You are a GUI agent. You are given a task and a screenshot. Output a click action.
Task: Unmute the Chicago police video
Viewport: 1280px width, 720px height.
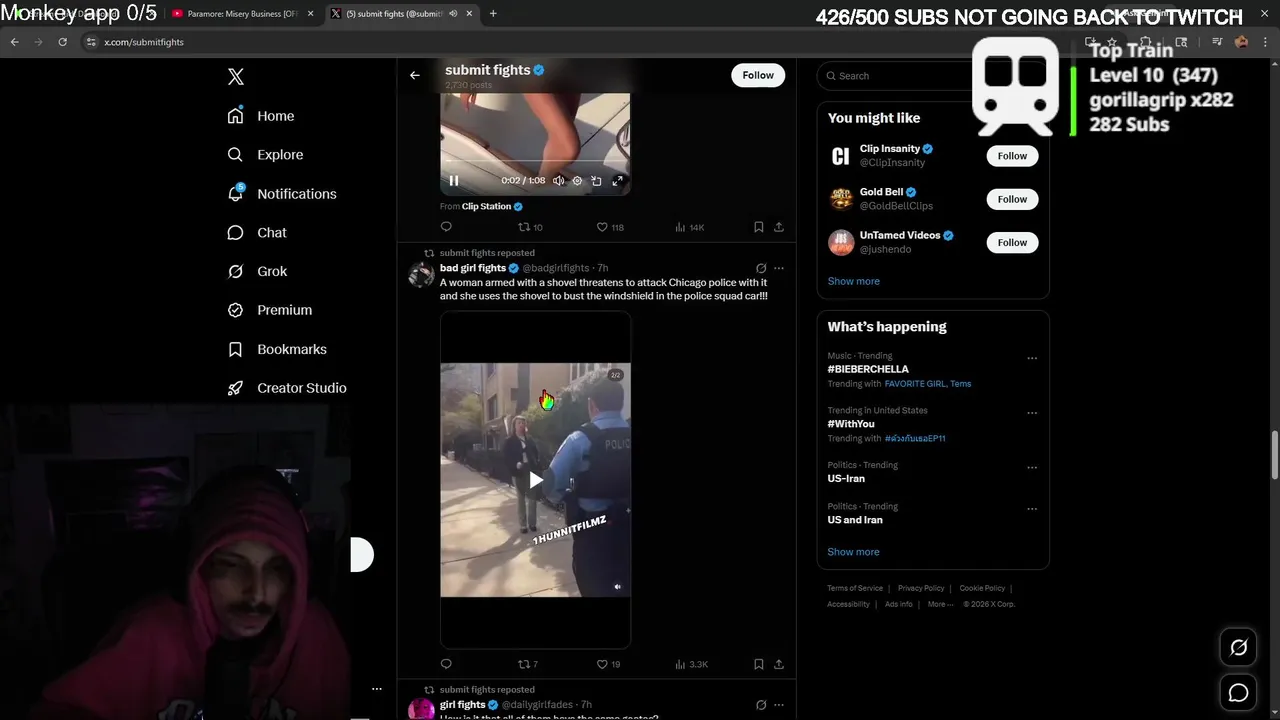click(x=617, y=587)
